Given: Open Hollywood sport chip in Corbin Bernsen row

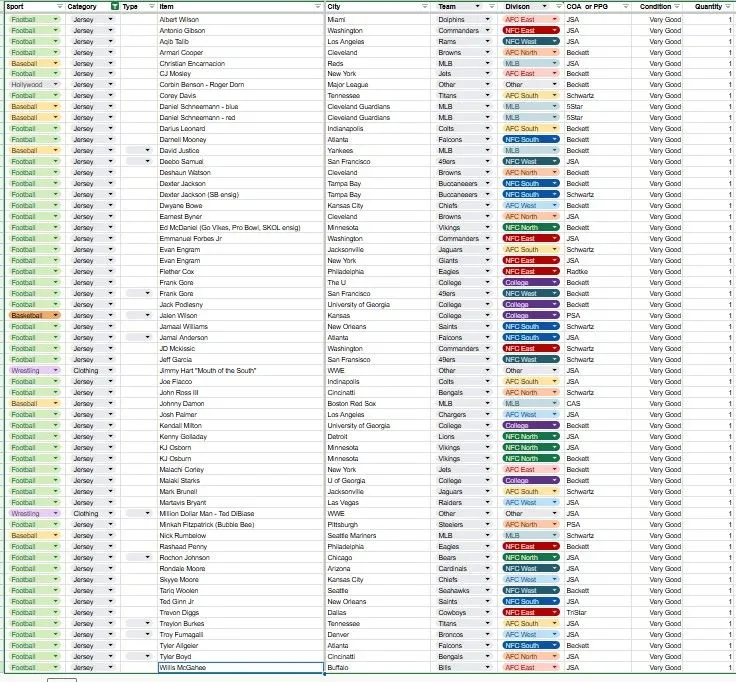Looking at the screenshot, I should point(35,84).
